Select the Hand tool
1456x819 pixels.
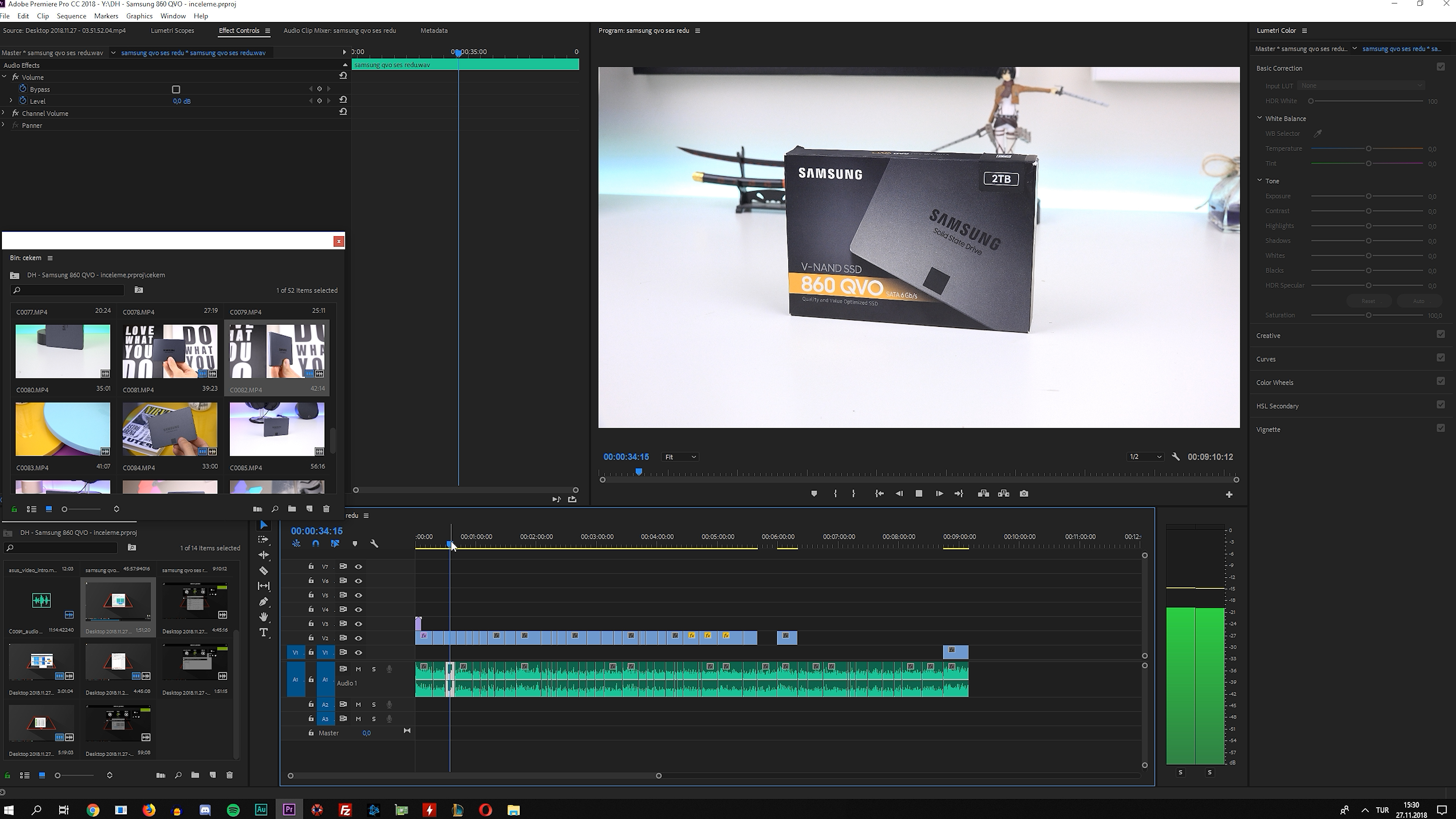click(x=264, y=617)
